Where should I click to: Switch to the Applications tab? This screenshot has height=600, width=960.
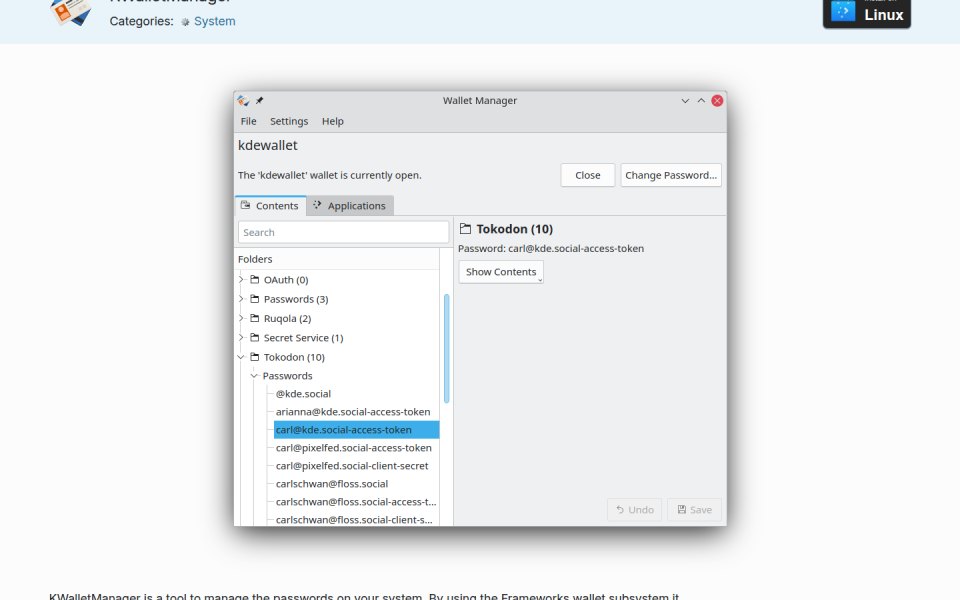350,206
